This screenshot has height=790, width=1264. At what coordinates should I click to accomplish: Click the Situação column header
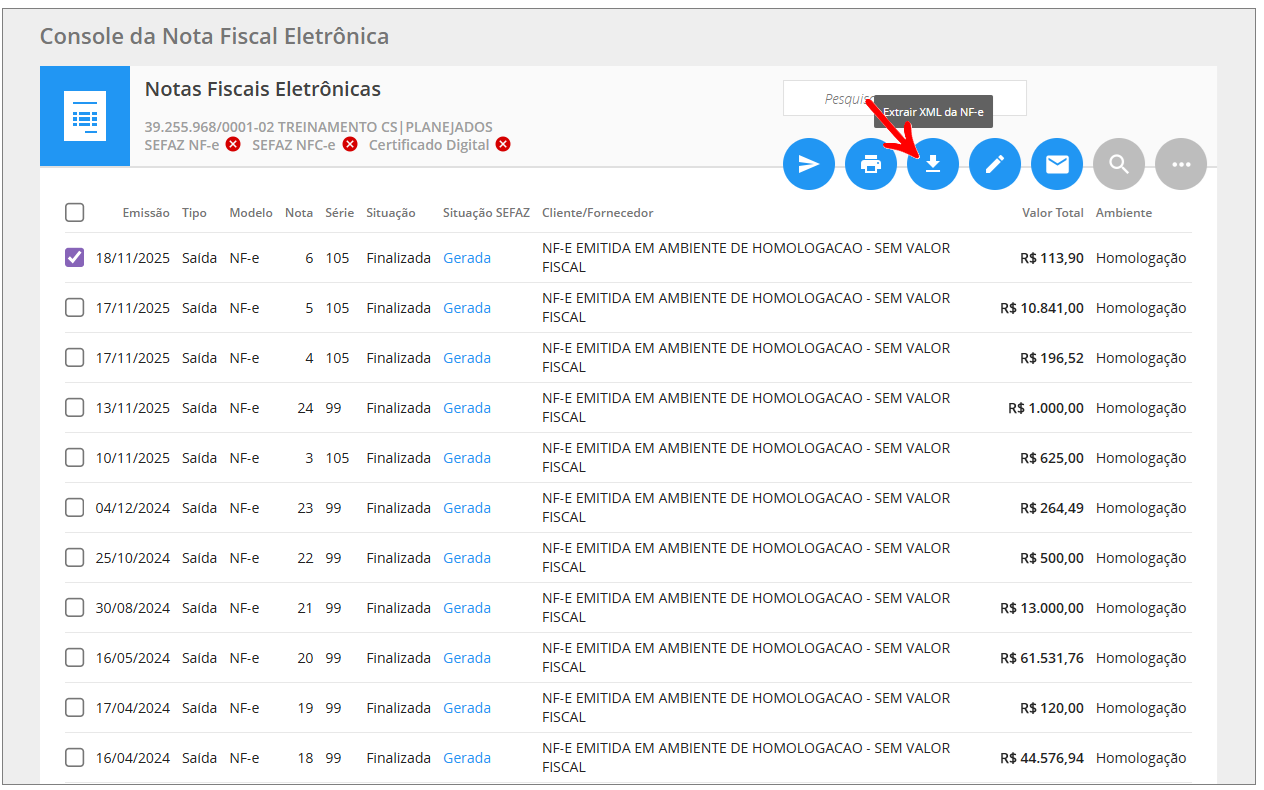(x=391, y=213)
